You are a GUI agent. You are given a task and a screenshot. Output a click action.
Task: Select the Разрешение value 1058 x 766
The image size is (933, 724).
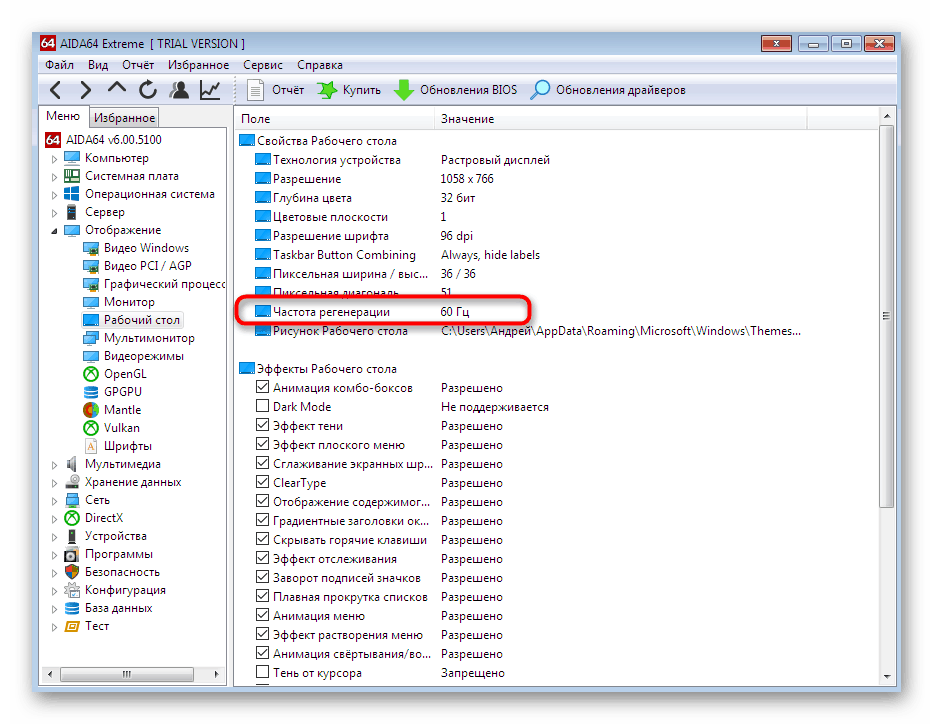click(x=467, y=178)
